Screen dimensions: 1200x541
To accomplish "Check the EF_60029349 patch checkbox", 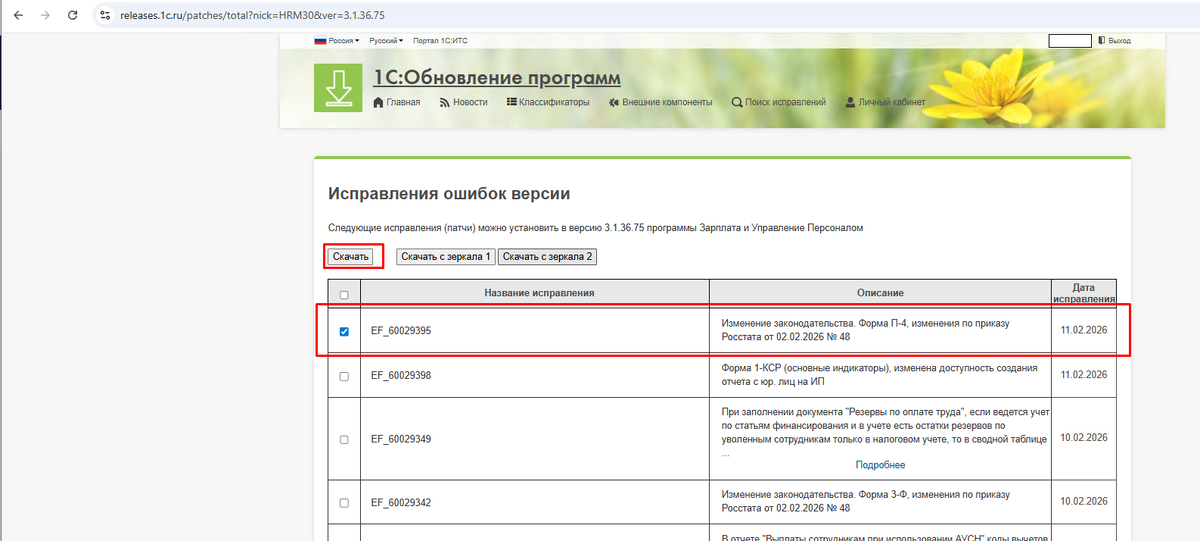I will tap(344, 439).
